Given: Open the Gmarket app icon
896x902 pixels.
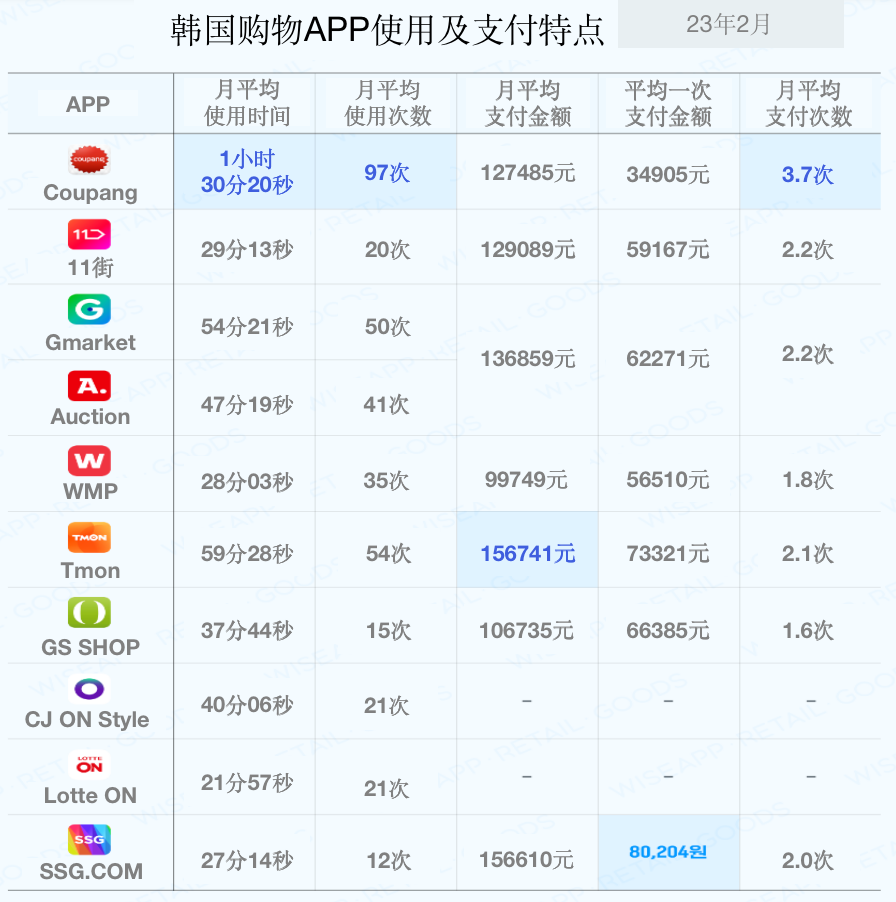Looking at the screenshot, I should pos(89,310).
